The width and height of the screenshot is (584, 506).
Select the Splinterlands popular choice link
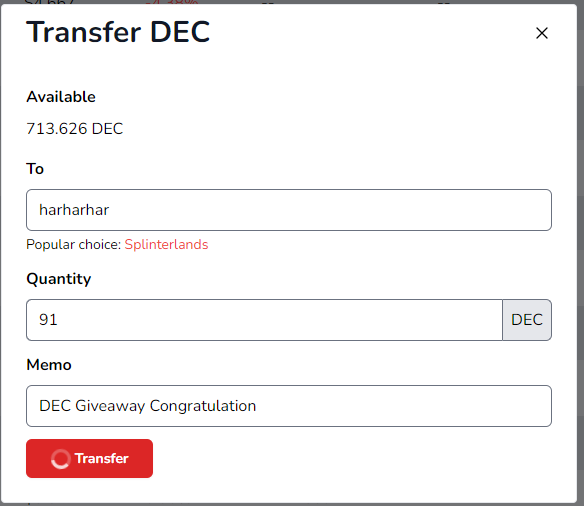point(166,244)
